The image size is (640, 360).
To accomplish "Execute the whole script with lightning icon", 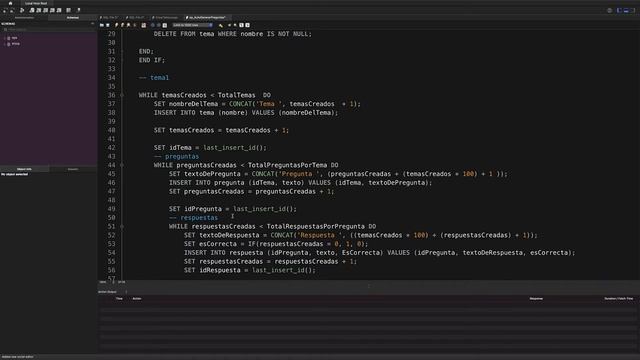I will 116,25.
